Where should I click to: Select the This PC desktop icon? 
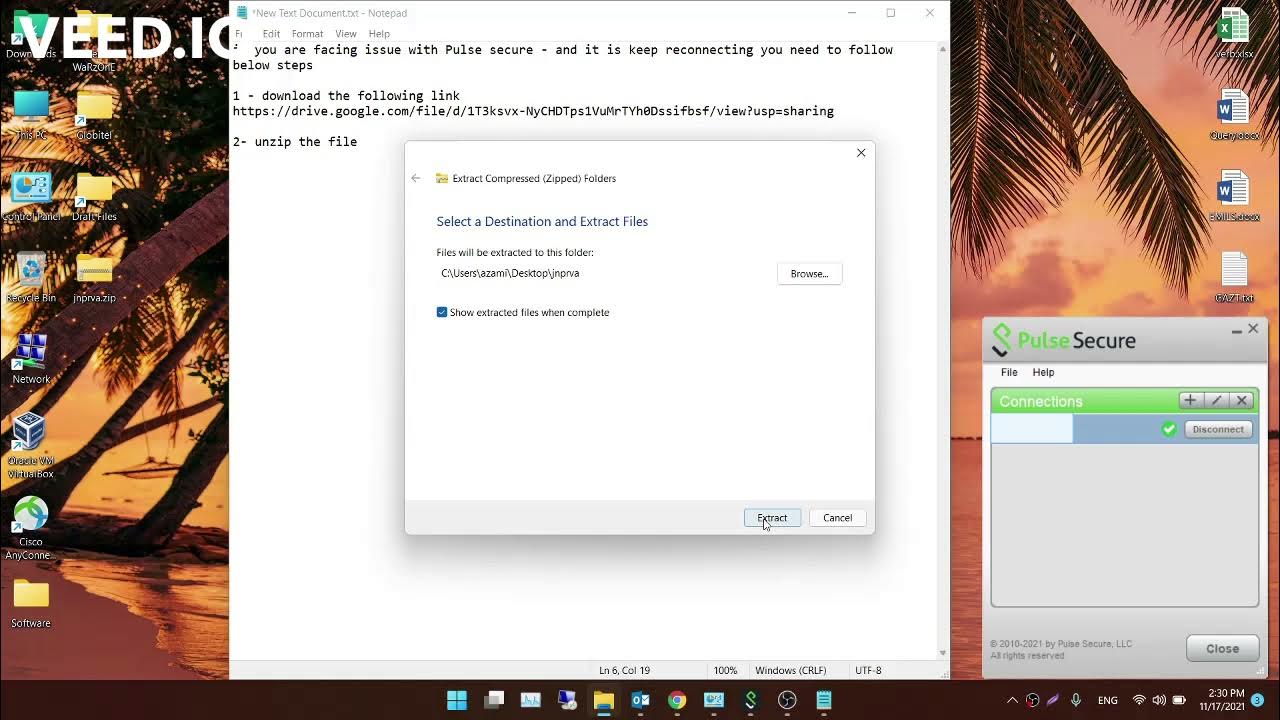click(31, 115)
